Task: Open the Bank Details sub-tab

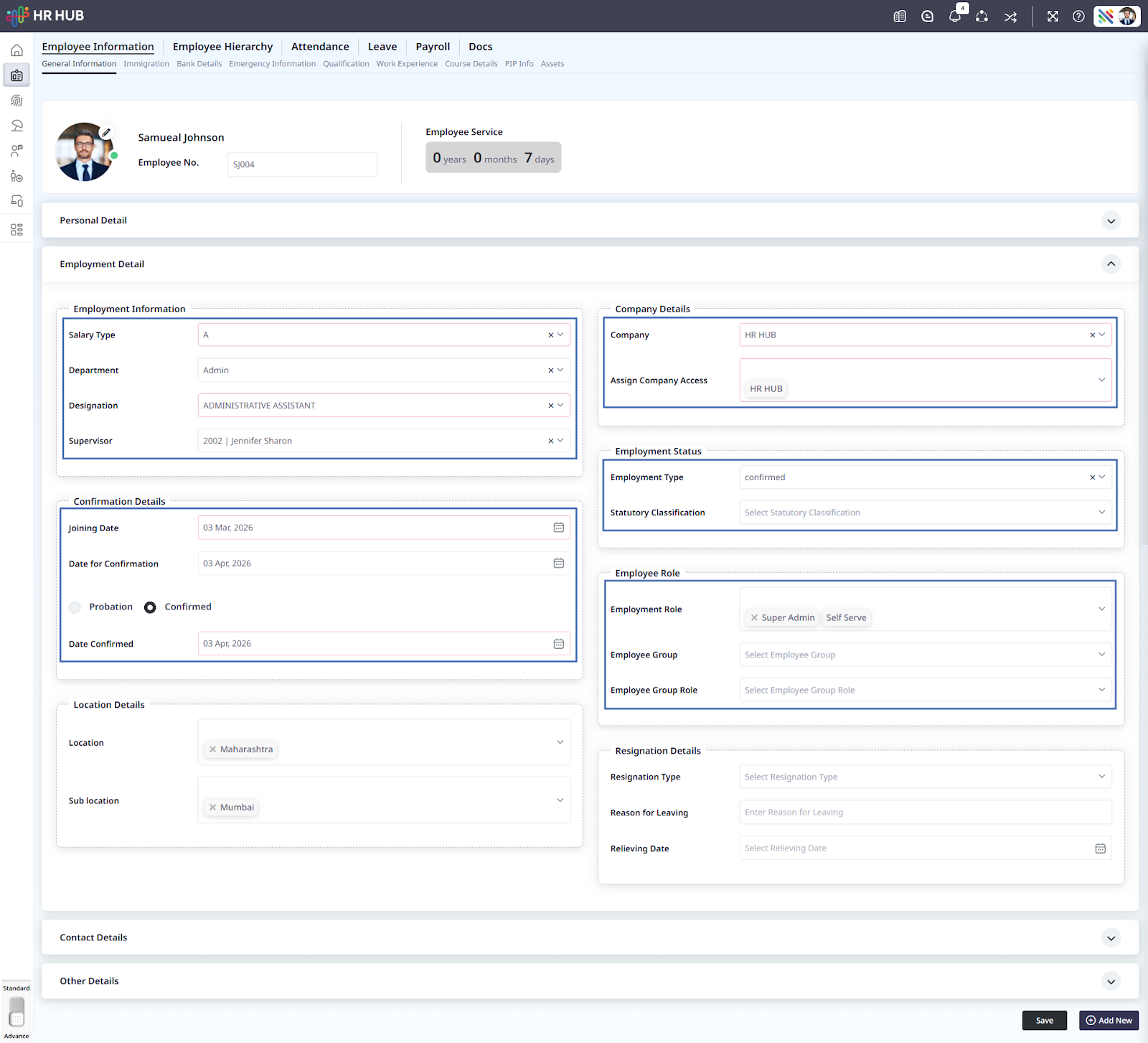Action: click(x=199, y=64)
